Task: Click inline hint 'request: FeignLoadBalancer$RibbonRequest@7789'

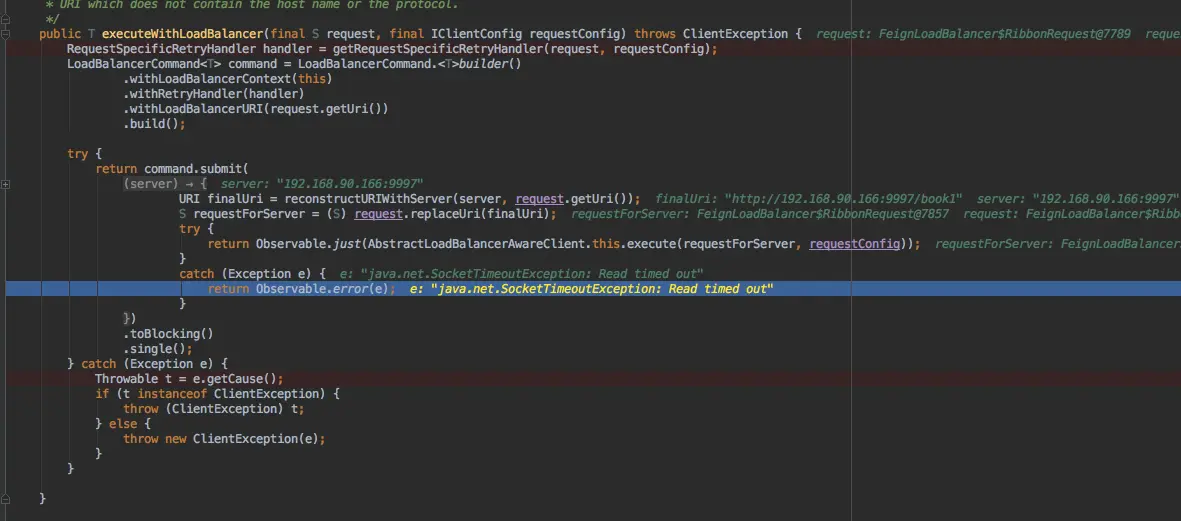Action: click(974, 34)
